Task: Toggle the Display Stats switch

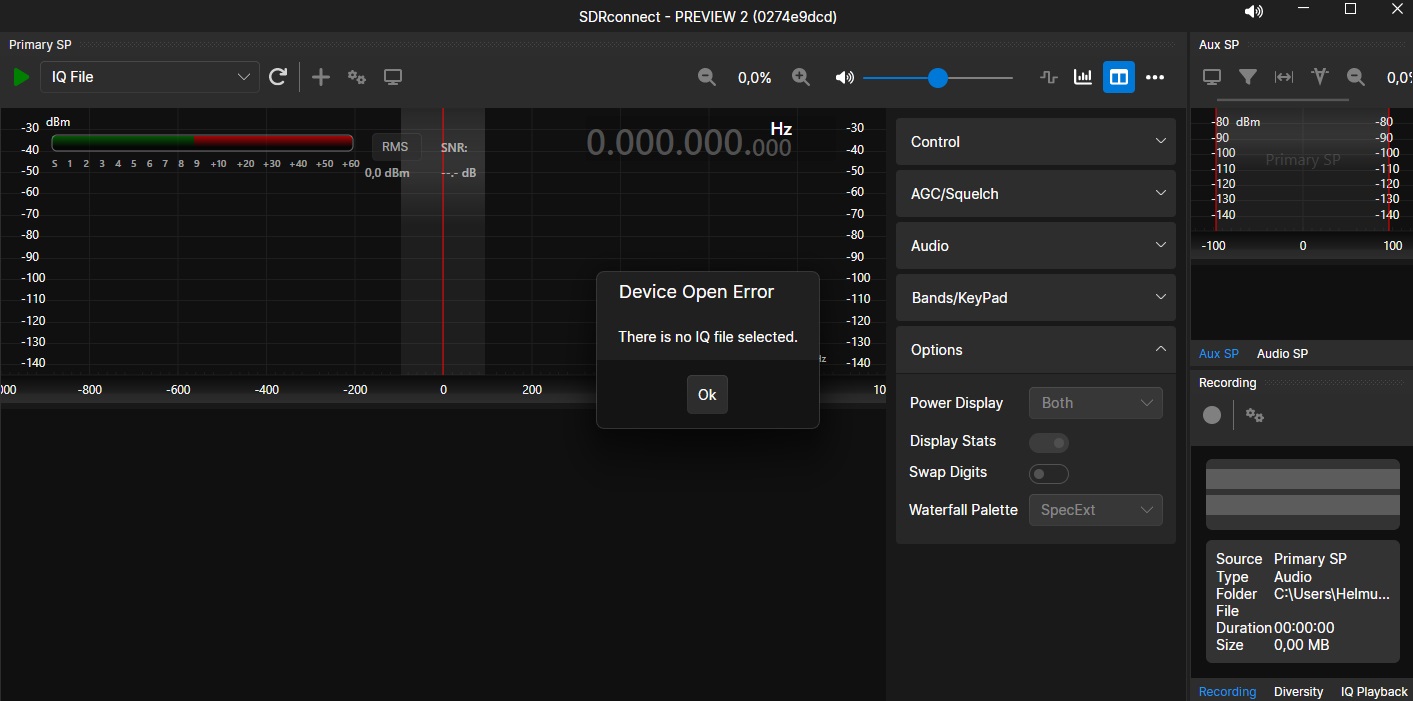Action: click(1049, 442)
